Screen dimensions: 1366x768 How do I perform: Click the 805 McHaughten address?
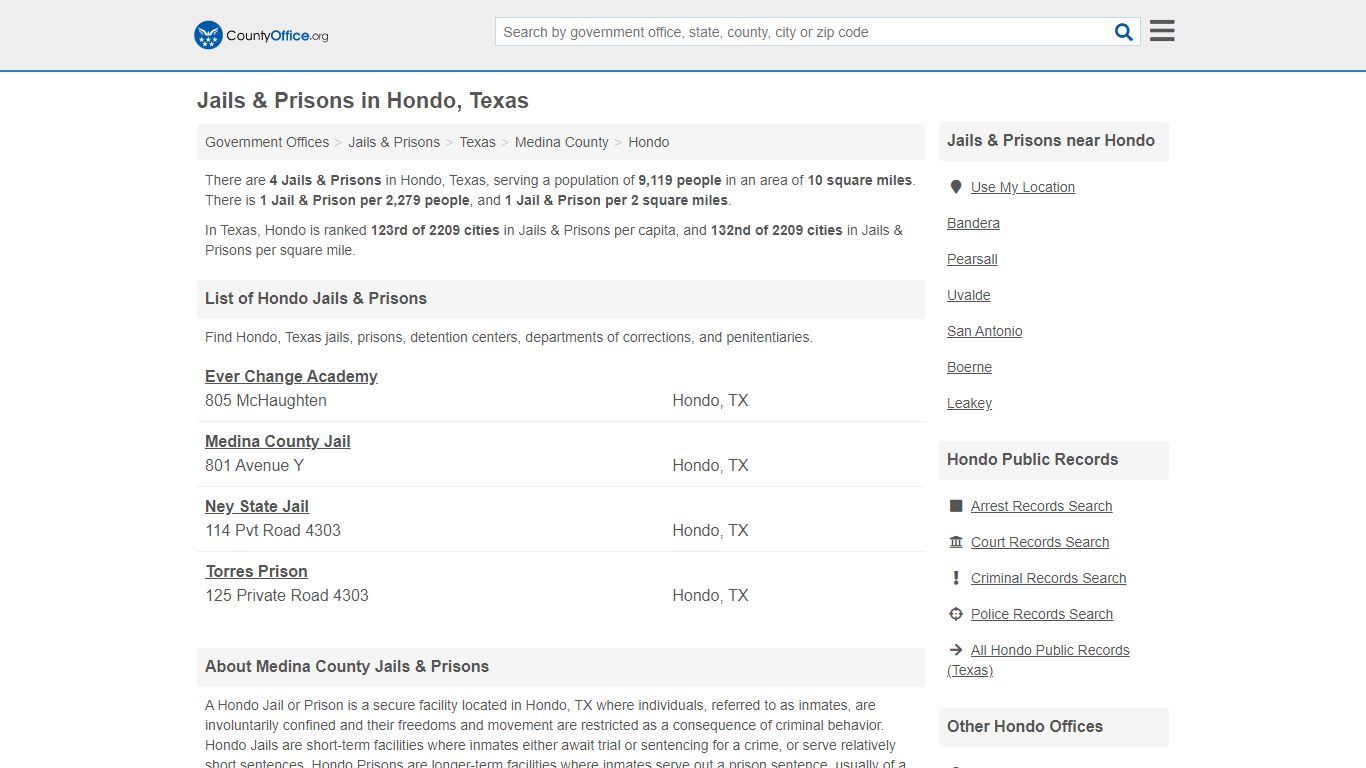[x=266, y=400]
